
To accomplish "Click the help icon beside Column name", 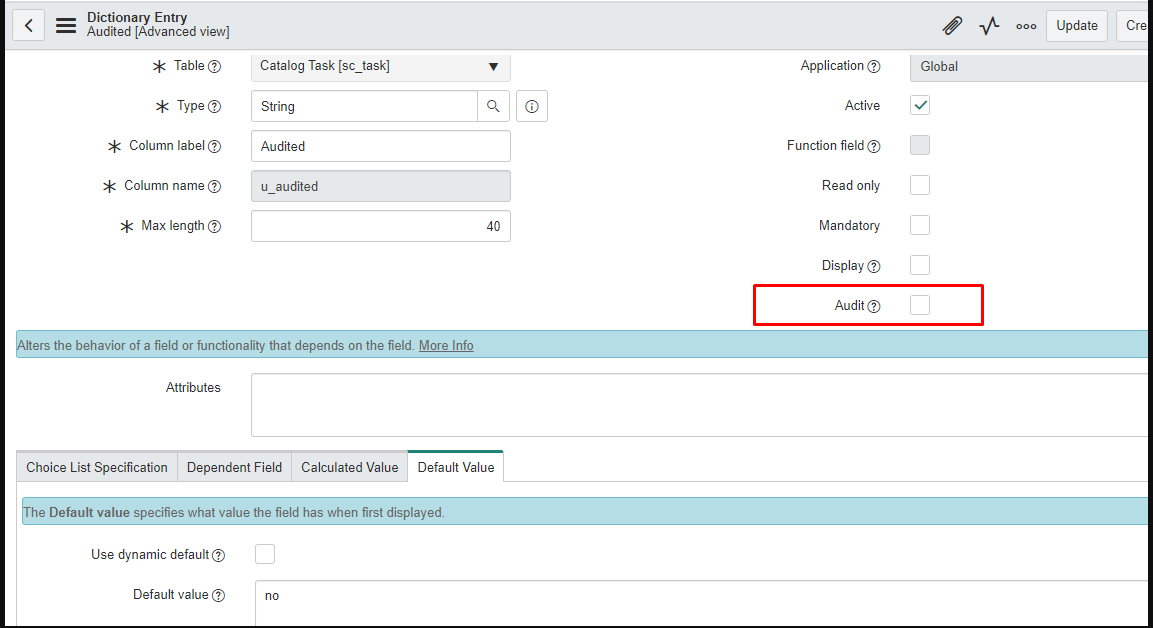I will click(x=214, y=187).
